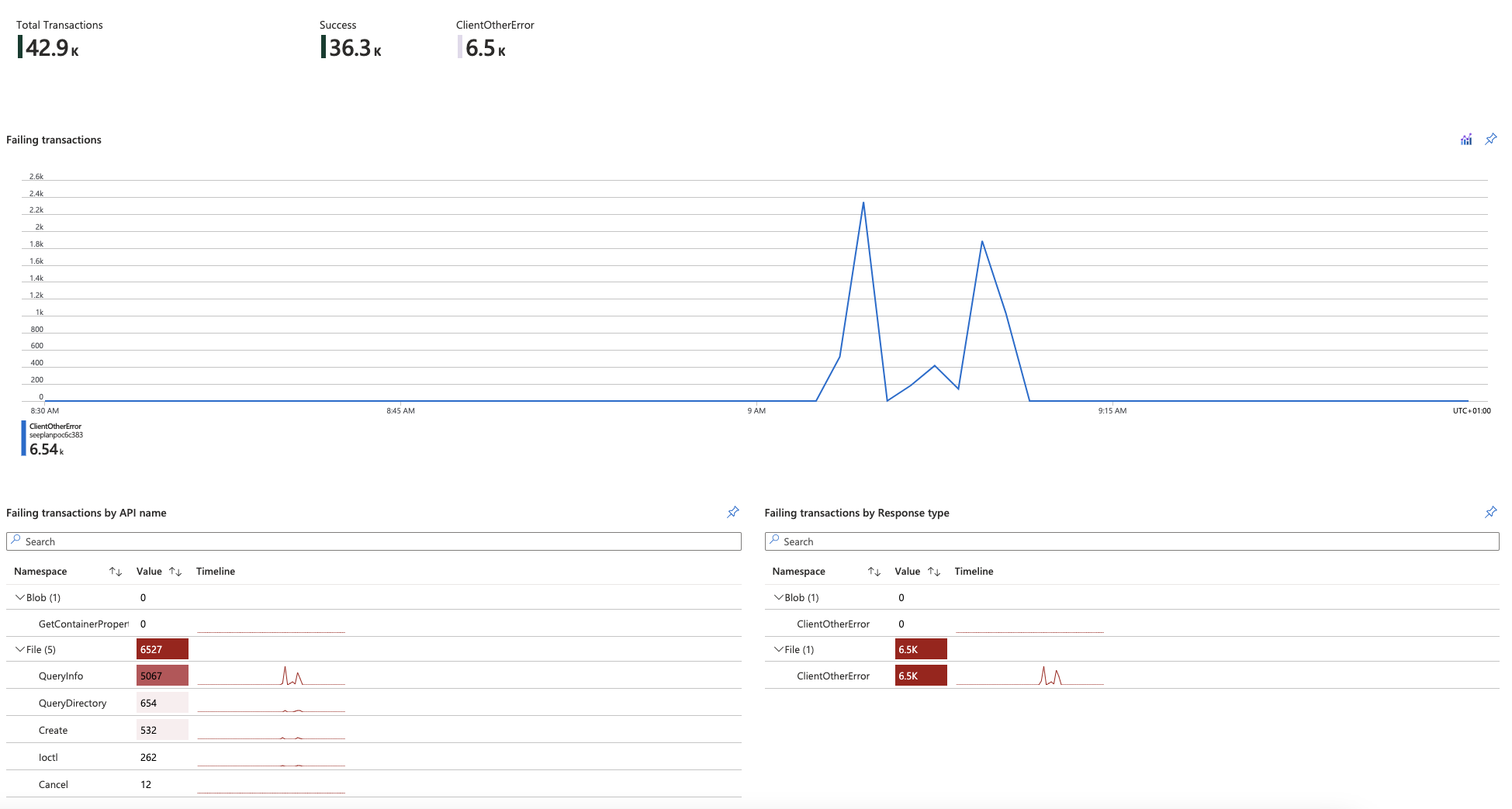This screenshot has width=1512, height=809.
Task: Pin Failing transactions by Response type table
Action: (x=1490, y=512)
